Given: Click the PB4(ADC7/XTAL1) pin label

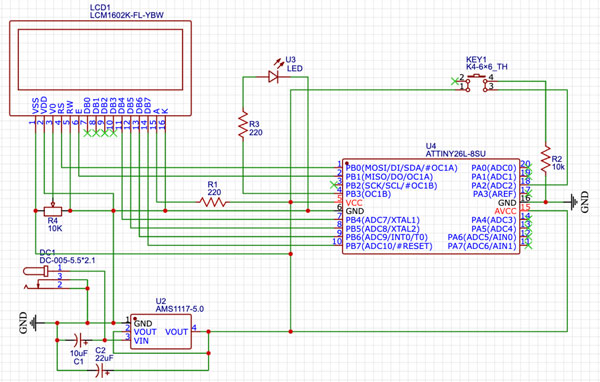Looking at the screenshot, I should tap(382, 220).
